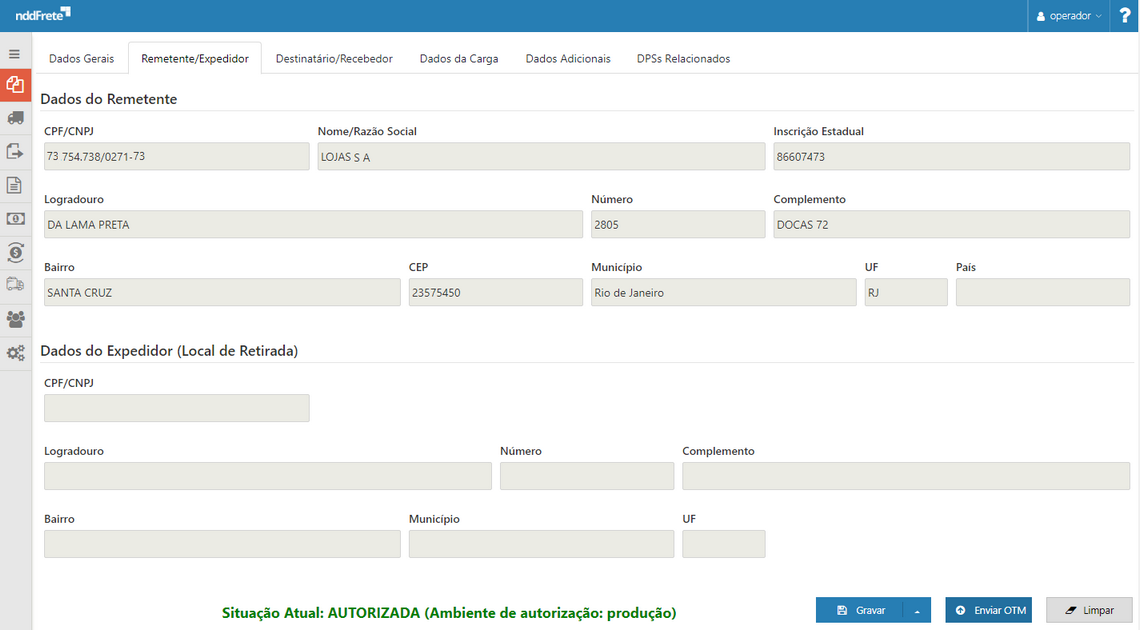Click the UF field with RJ
1140x630 pixels.
point(906,292)
